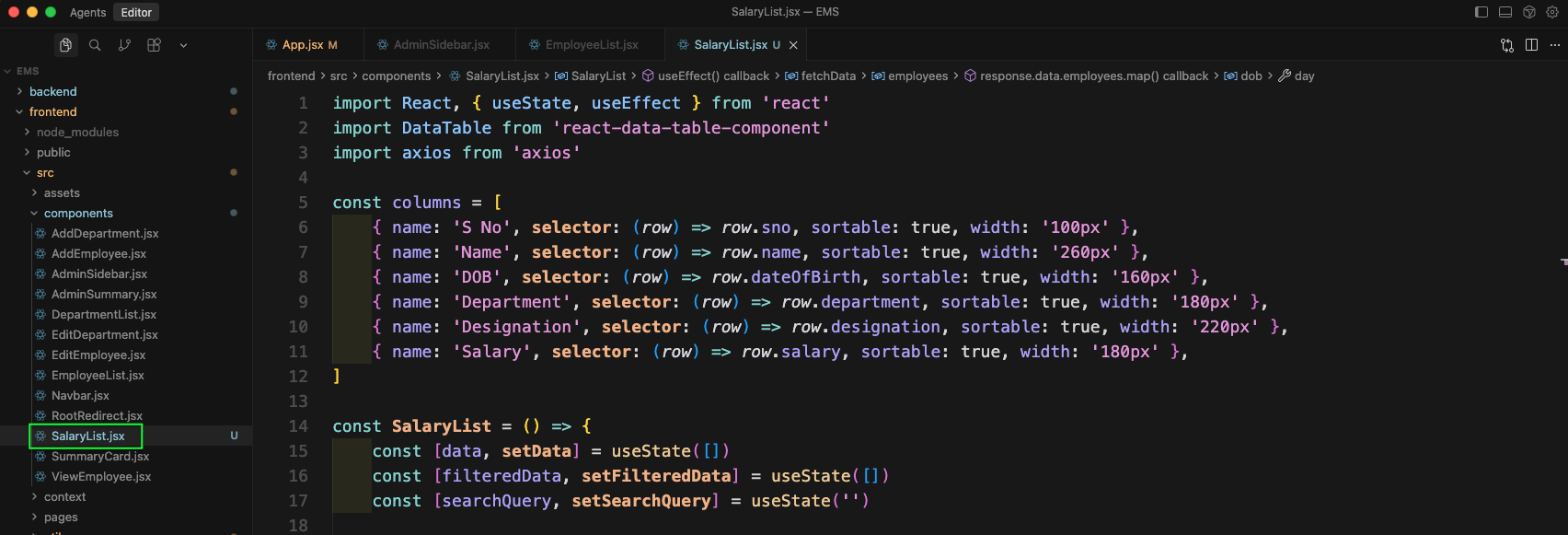Viewport: 1568px width, 535px height.
Task: Click the 'Designation' string on line 10
Action: pos(516,327)
